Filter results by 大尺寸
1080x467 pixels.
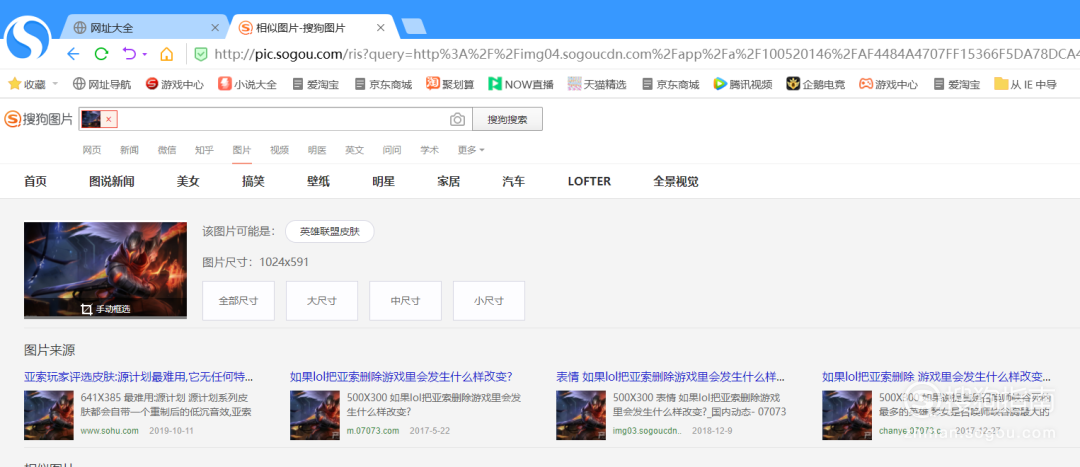[321, 300]
